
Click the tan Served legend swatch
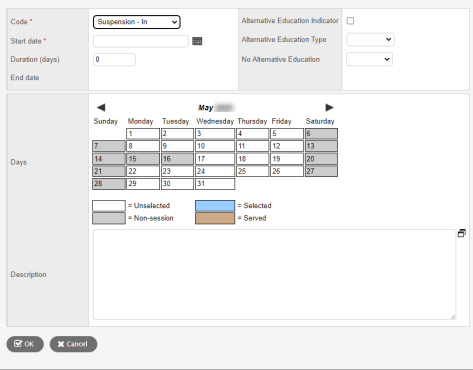[215, 218]
